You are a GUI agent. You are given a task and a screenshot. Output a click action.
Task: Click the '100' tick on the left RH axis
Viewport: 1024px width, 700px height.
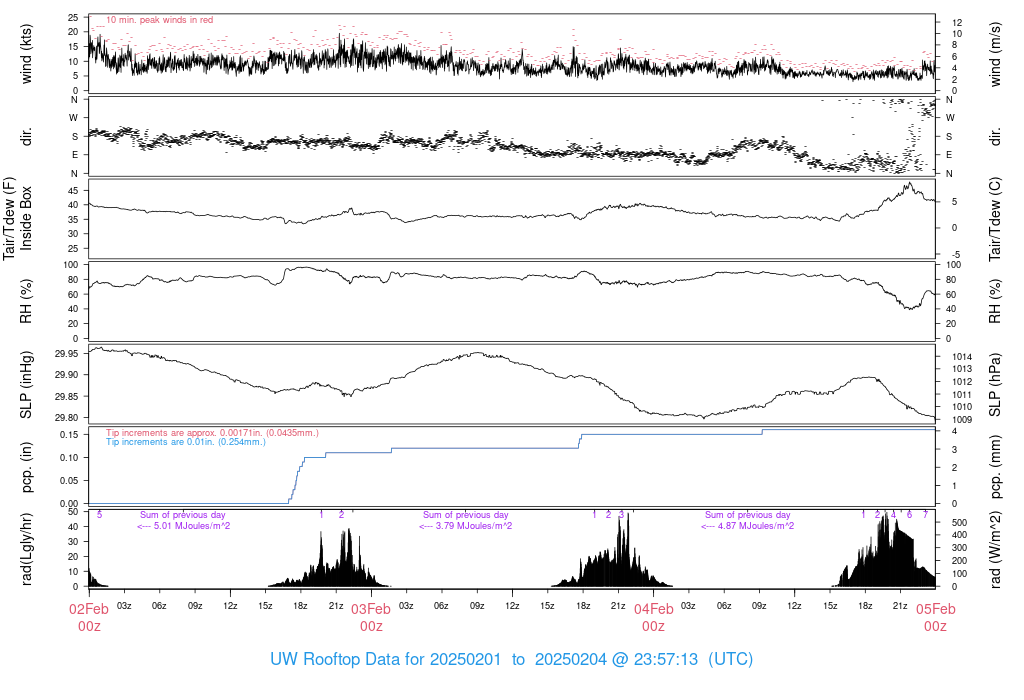point(71,265)
